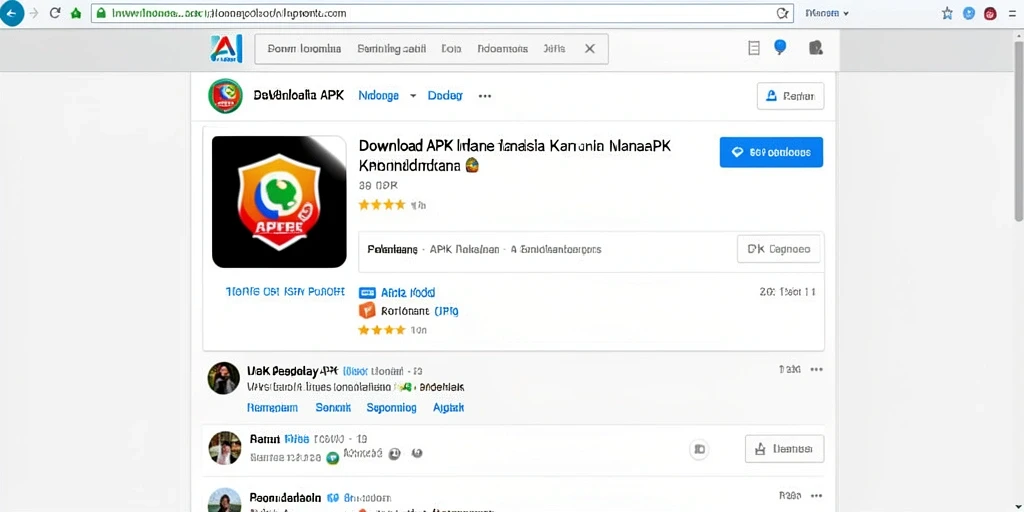The width and height of the screenshot is (1024, 512).
Task: Bookmark the page with the star icon
Action: tap(947, 13)
